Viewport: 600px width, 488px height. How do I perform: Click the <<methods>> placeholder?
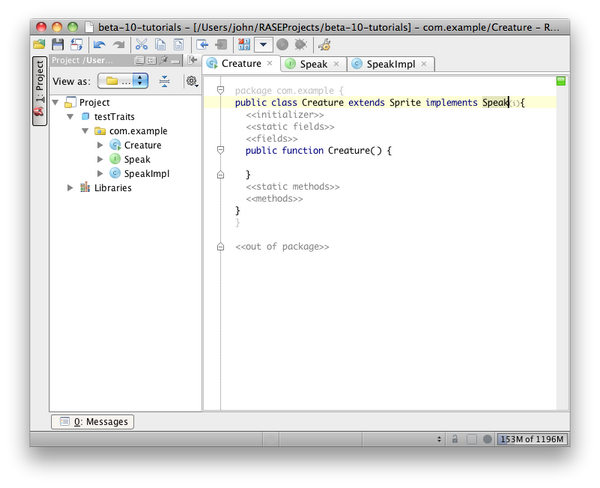coord(274,198)
